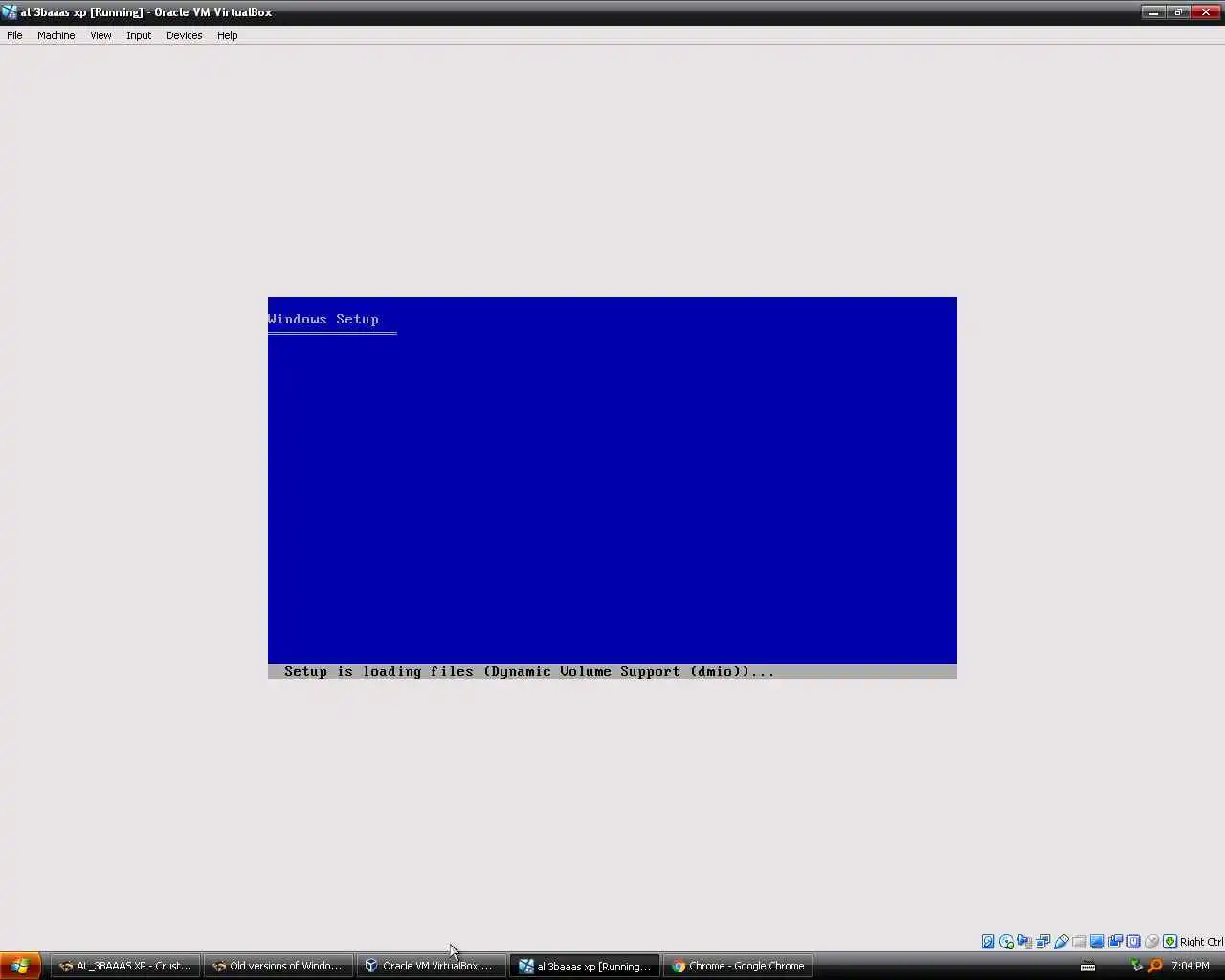Click the CPU virtualization features icon
Screen dimensions: 1225x980
(x=1133, y=942)
